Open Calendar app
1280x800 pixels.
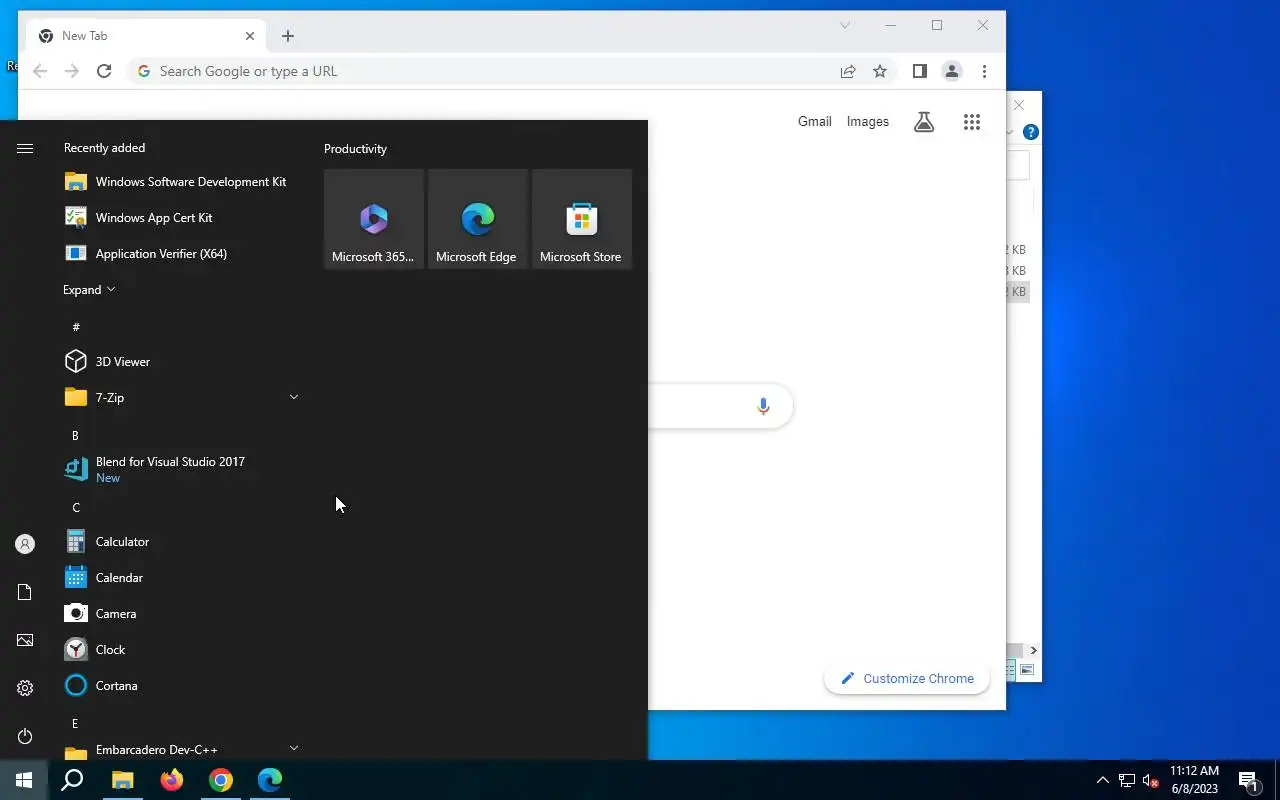pos(180,578)
